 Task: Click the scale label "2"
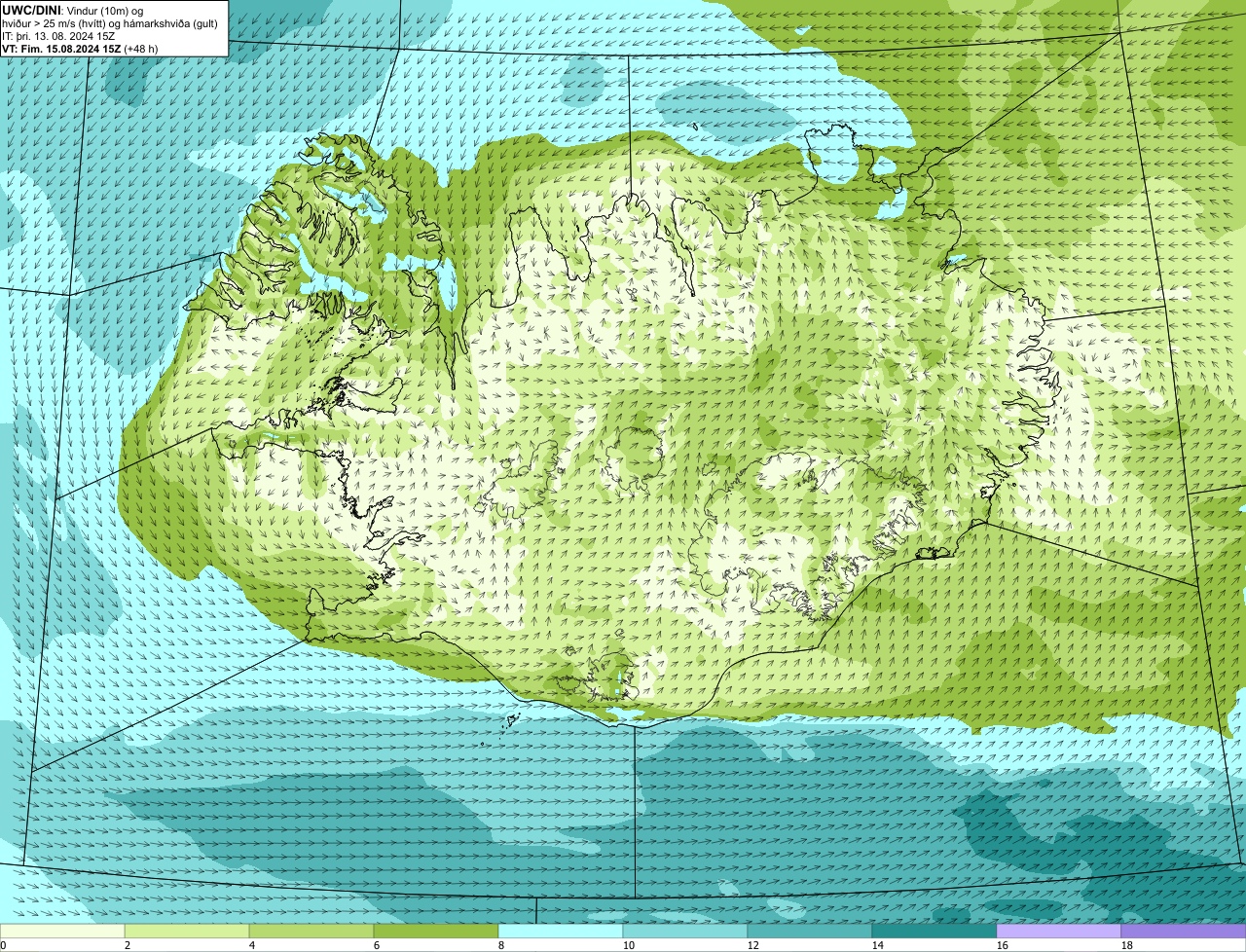[128, 945]
